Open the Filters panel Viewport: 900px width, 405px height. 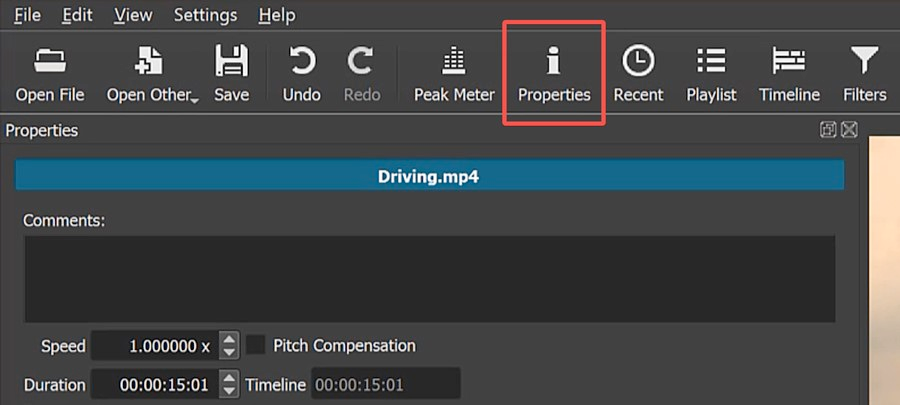pos(864,75)
